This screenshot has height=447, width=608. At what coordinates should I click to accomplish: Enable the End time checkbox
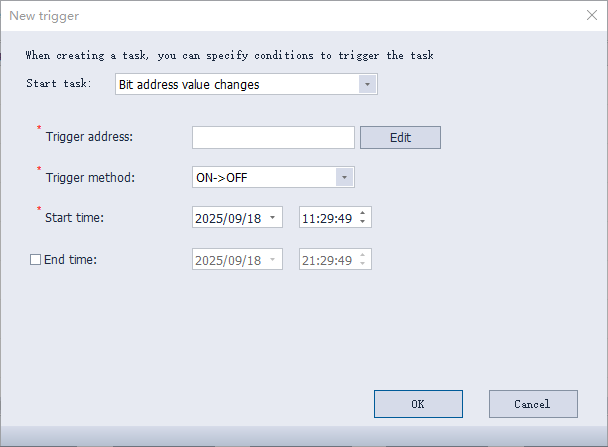point(36,260)
